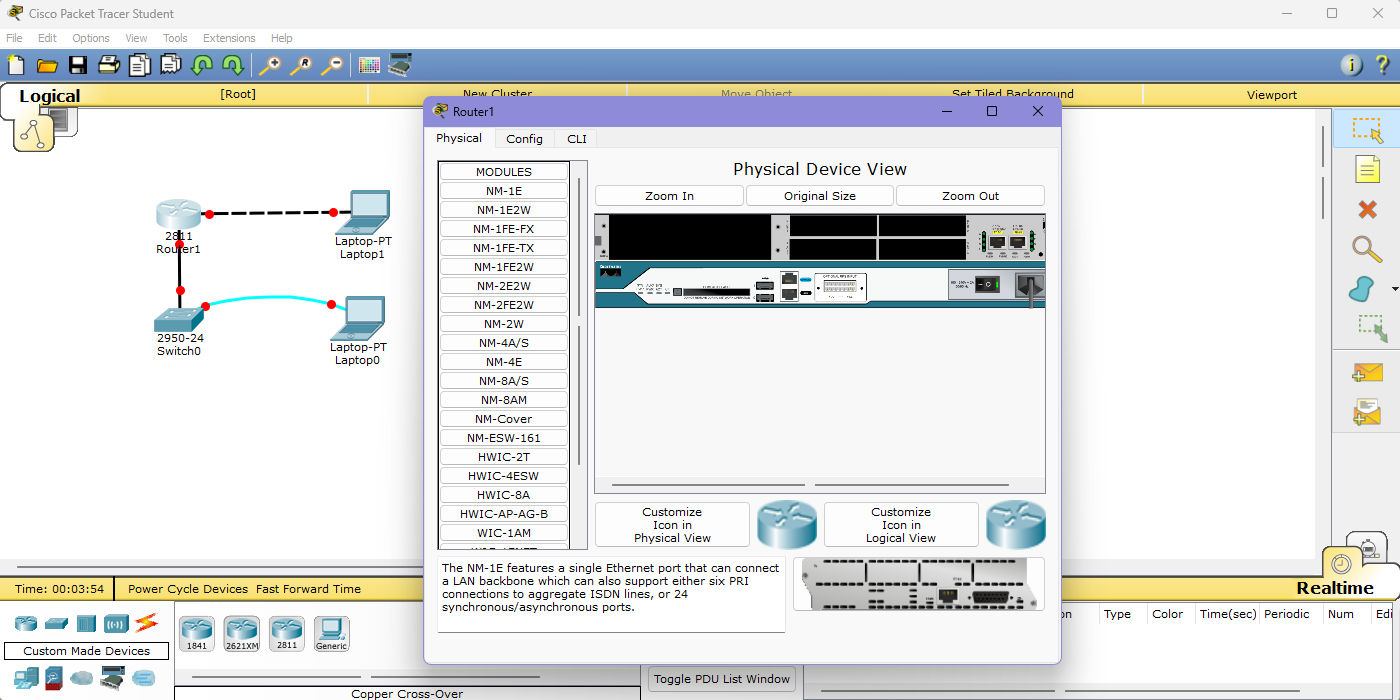Toggle PDU List Window
This screenshot has width=1400, height=700.
[x=722, y=679]
